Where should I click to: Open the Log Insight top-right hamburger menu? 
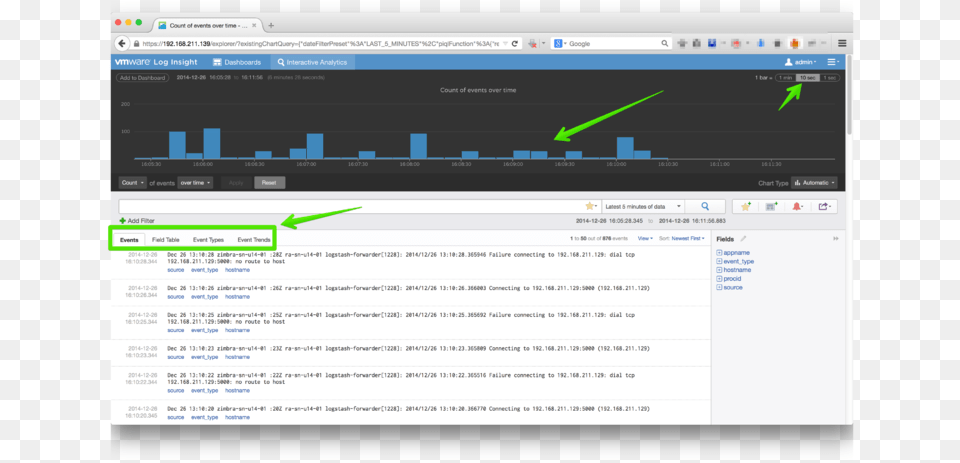coord(833,62)
